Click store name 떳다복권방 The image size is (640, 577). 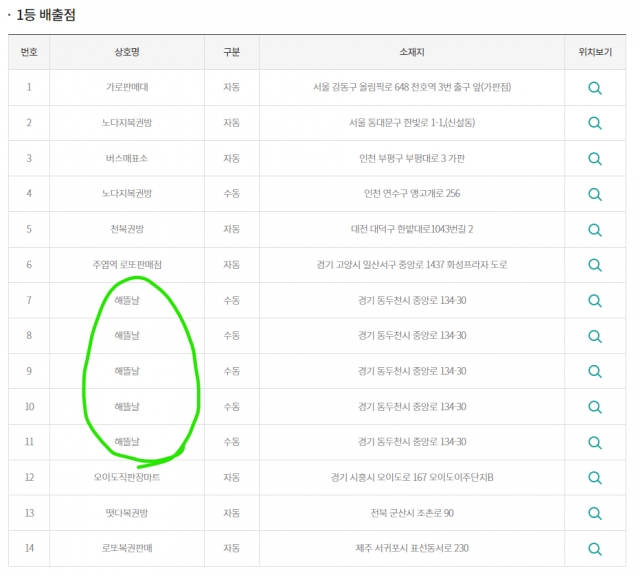click(x=127, y=513)
